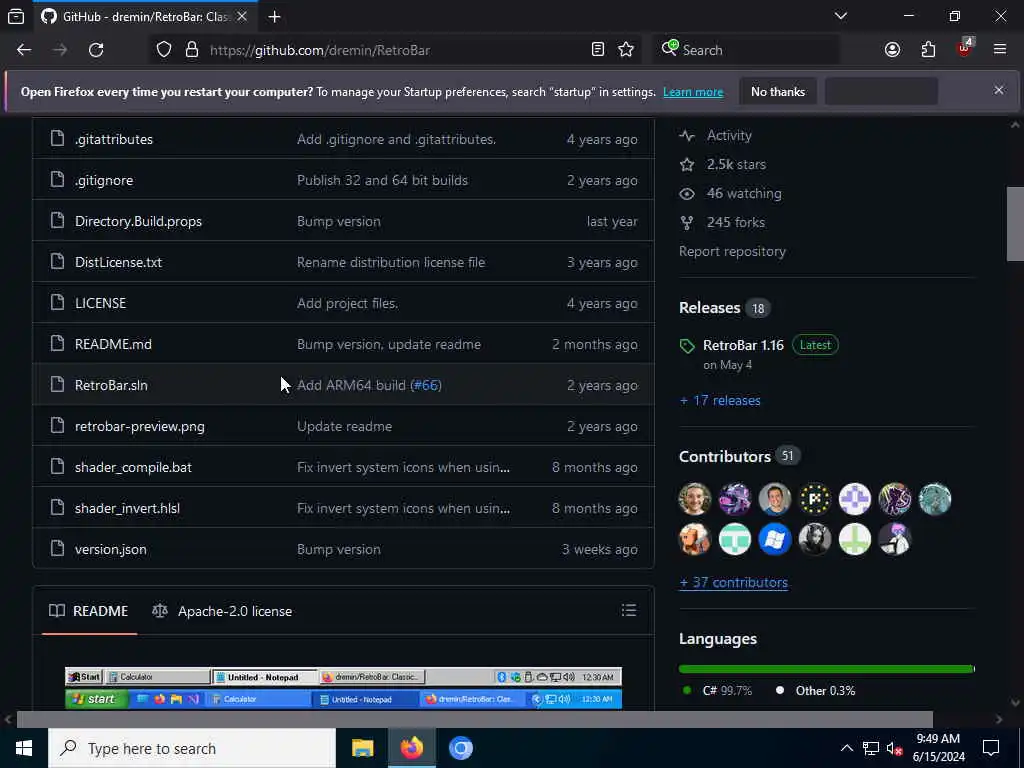Click the muted volume tray icon

click(894, 749)
